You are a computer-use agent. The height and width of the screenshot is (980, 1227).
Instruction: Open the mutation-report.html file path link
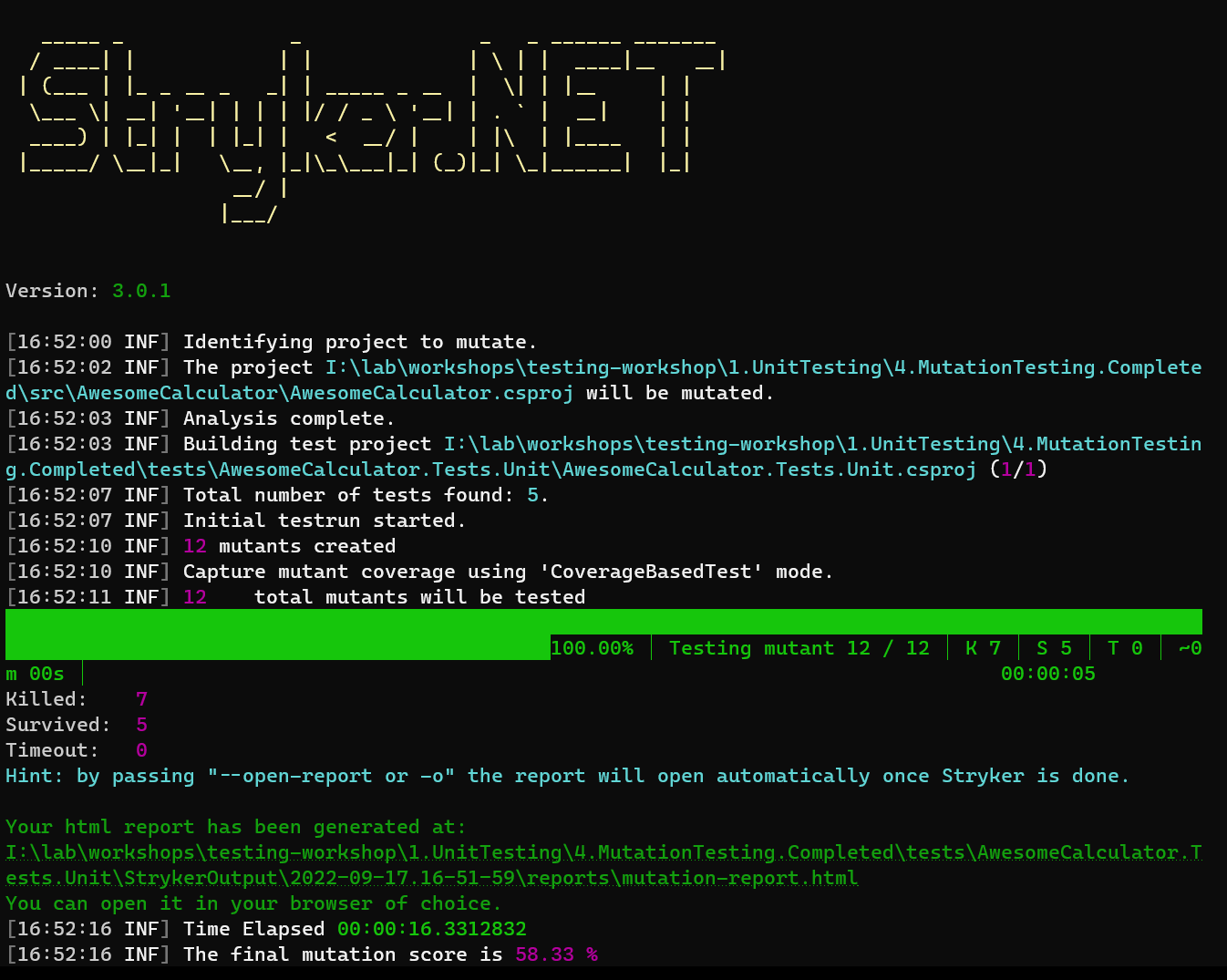603,865
